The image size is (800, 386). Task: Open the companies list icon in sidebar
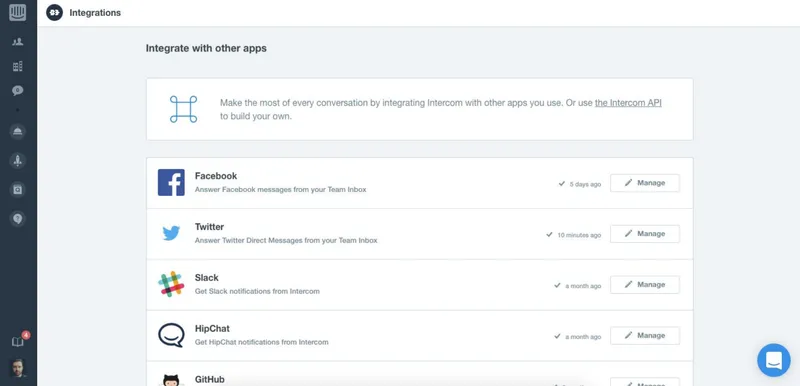[18, 66]
